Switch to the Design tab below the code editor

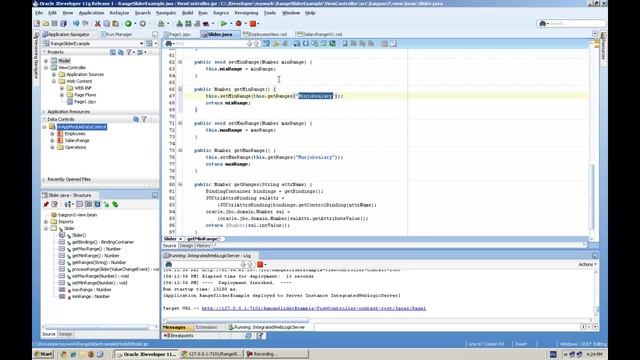(186, 246)
